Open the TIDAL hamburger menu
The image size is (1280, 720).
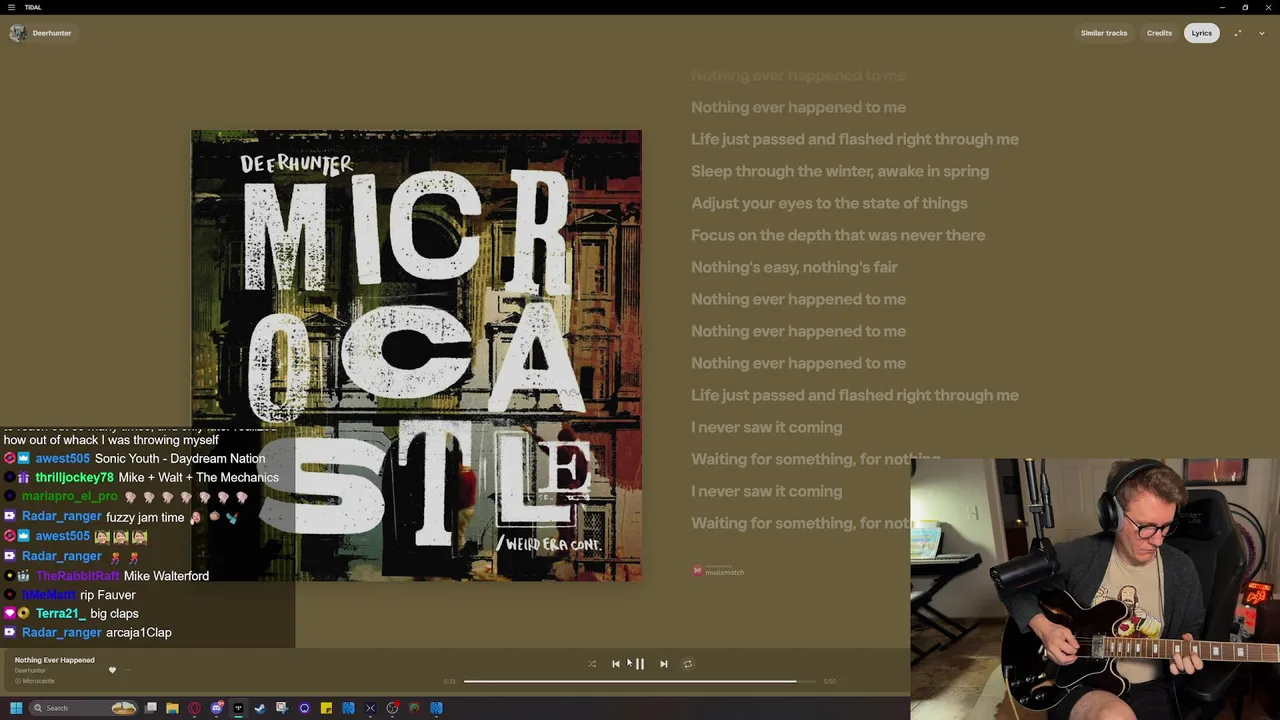pyautogui.click(x=11, y=7)
